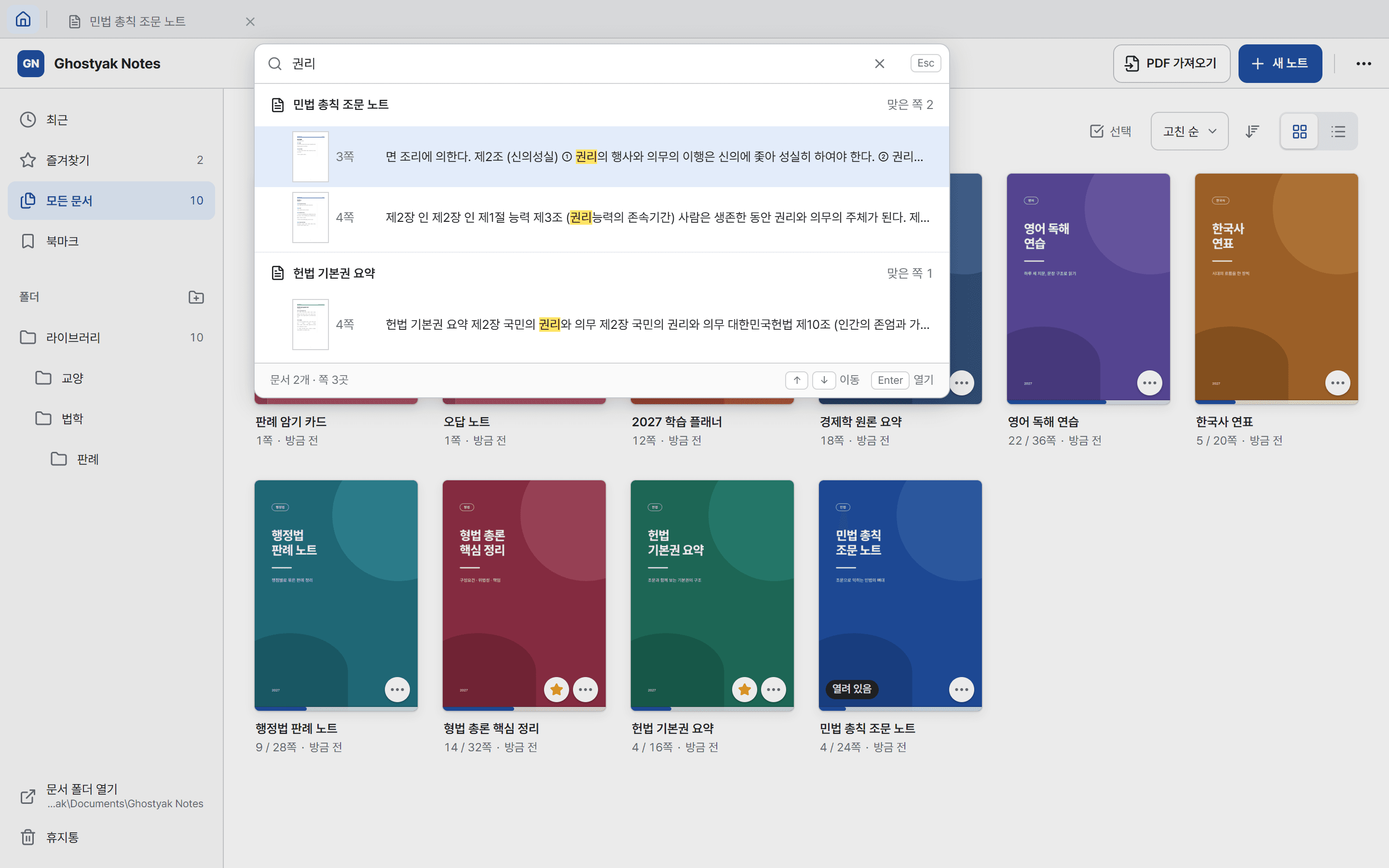Enable 선택 selection mode
This screenshot has width=1389, height=868.
pyautogui.click(x=1110, y=132)
